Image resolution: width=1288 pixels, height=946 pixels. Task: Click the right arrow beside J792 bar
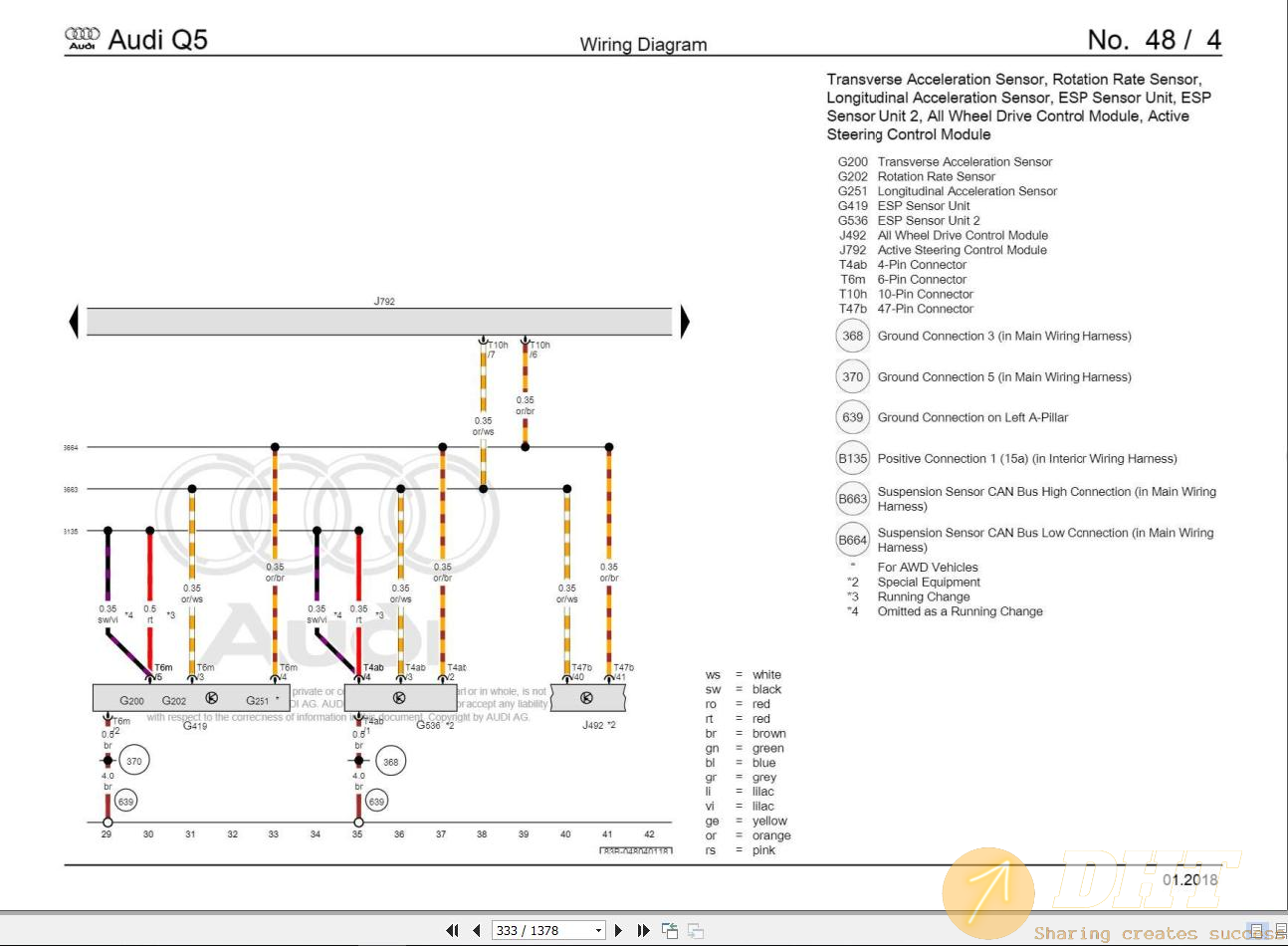[x=685, y=322]
